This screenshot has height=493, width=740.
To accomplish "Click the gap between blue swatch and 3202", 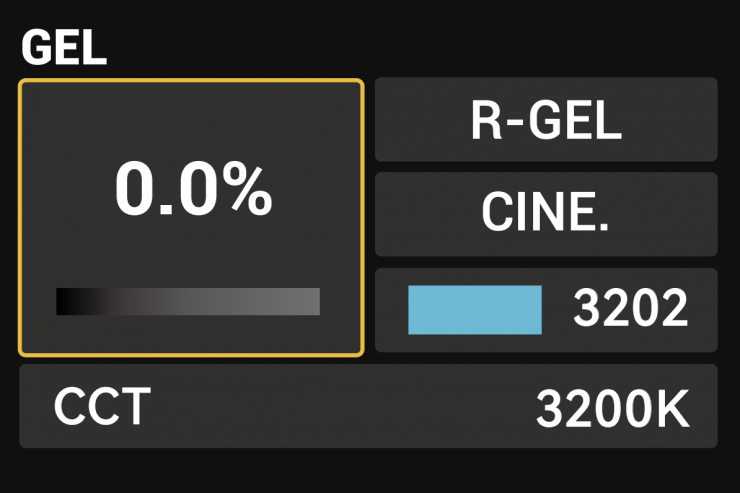I will [557, 310].
